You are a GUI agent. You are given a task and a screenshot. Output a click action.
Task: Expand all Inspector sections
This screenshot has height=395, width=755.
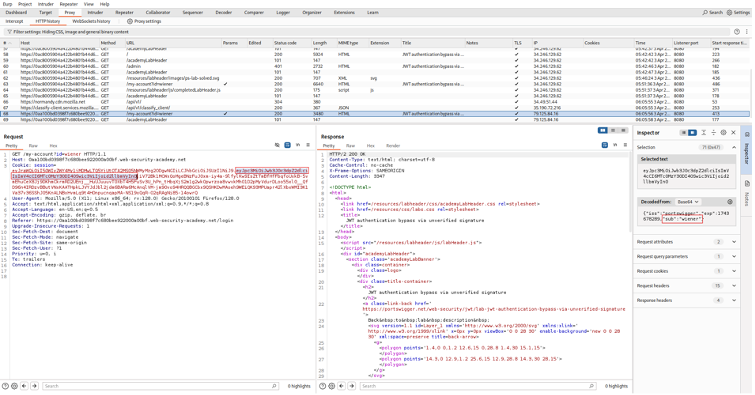coord(703,132)
